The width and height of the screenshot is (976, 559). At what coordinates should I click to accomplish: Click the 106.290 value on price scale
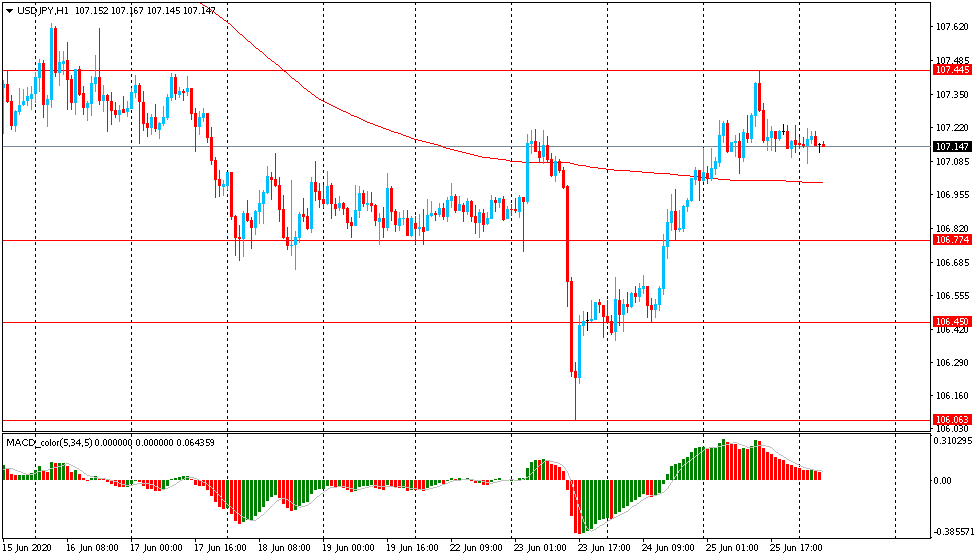(x=952, y=362)
